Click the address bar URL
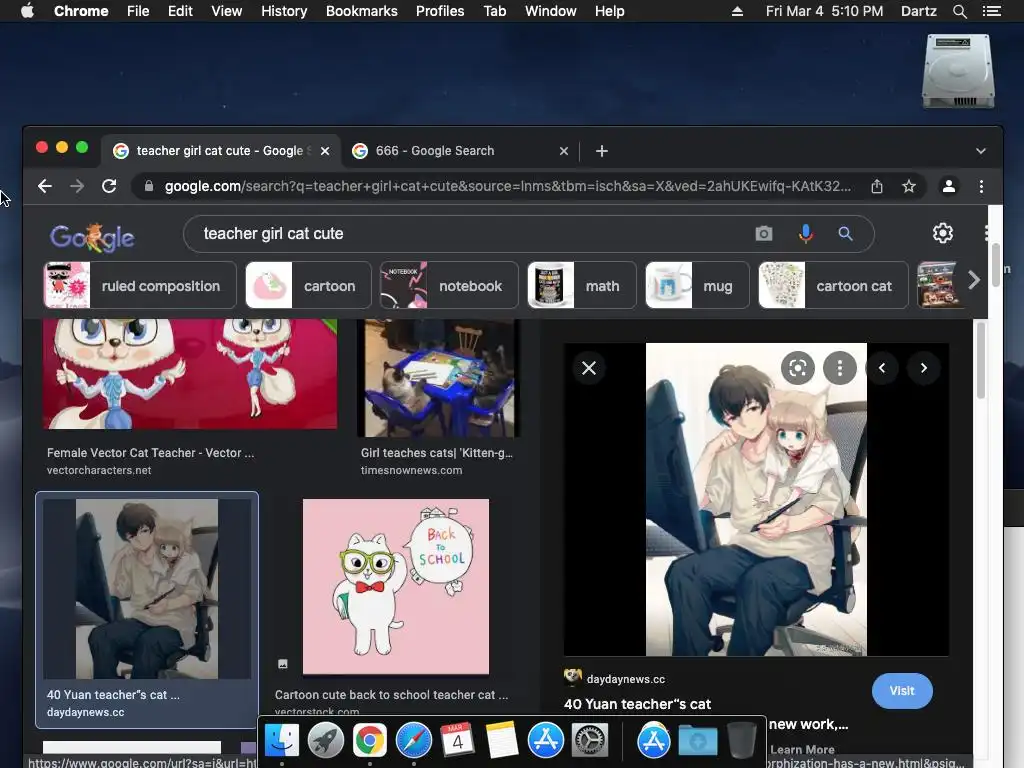The height and width of the screenshot is (768, 1024). [507, 187]
